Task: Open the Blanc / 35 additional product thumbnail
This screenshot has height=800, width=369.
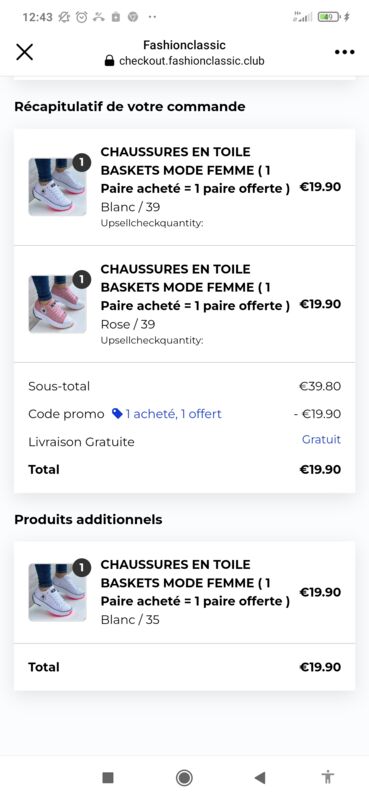Action: coord(57,592)
